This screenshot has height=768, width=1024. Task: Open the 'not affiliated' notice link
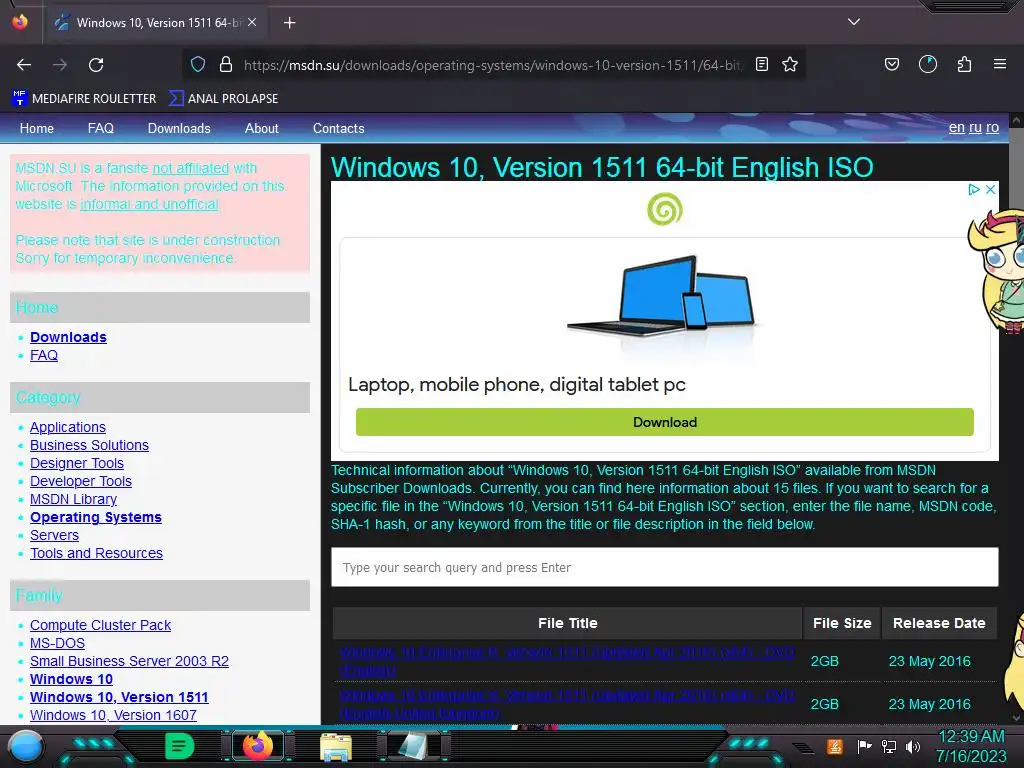191,168
